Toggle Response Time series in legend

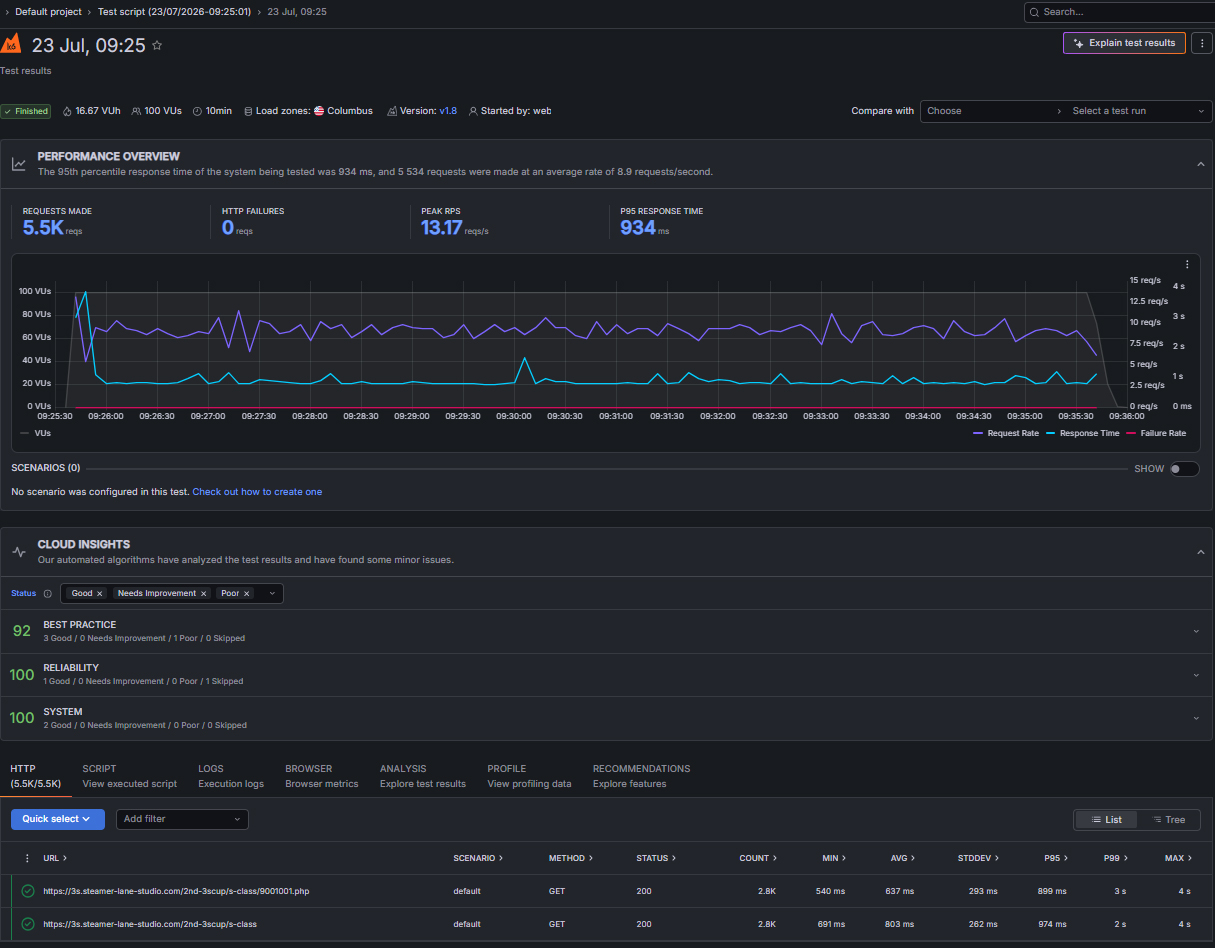[x=1083, y=433]
